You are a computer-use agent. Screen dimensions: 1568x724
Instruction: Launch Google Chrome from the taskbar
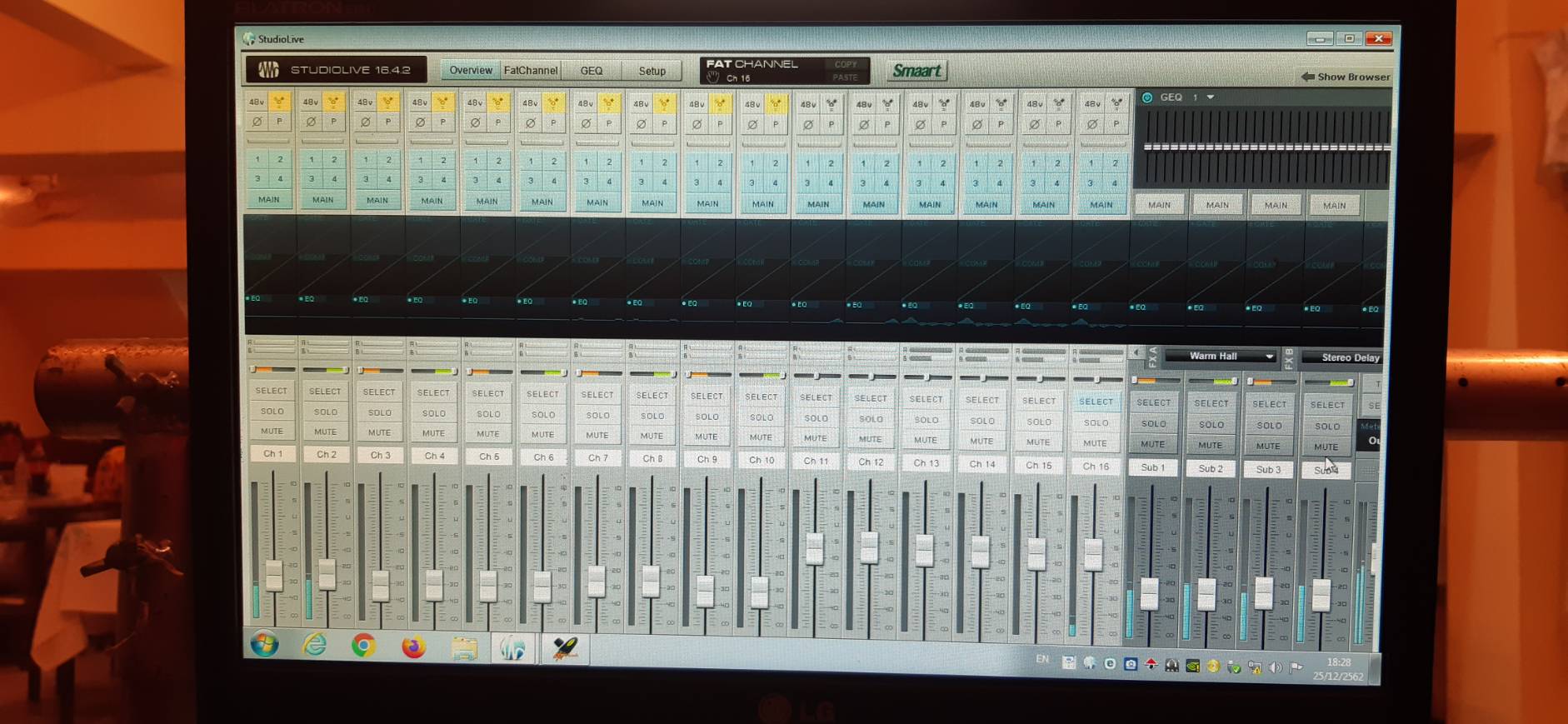click(x=363, y=646)
